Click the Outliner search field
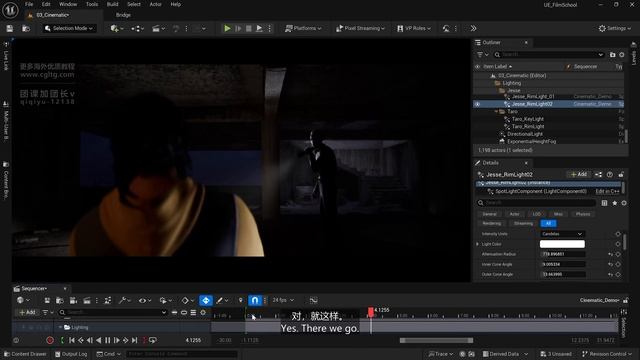 pos(549,54)
